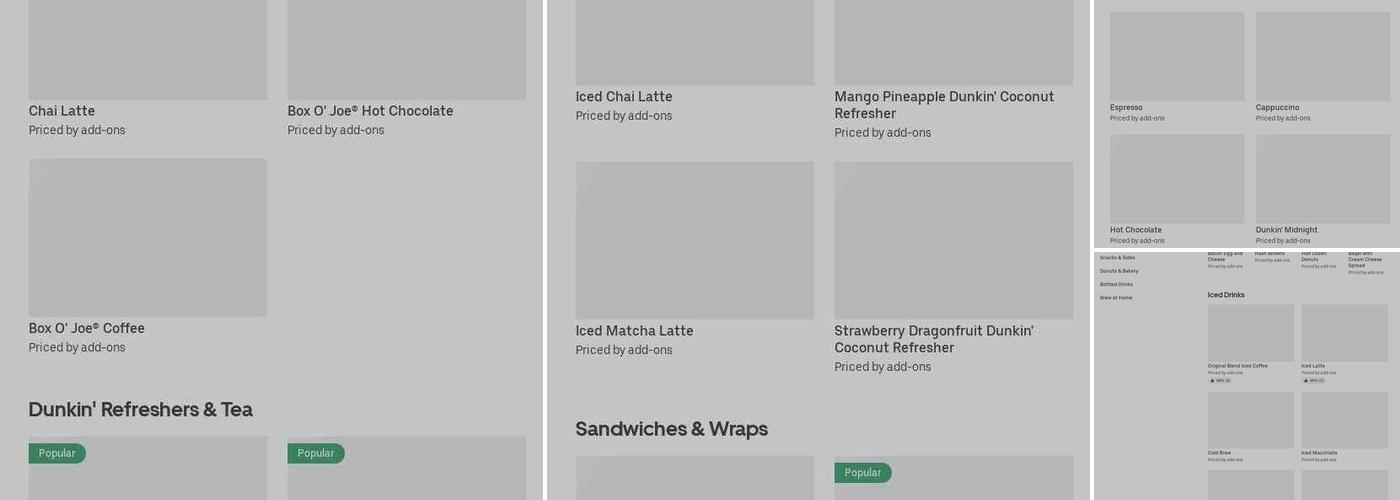Click the Iced Latte thumbs-up rating
The height and width of the screenshot is (500, 1400).
1313,380
